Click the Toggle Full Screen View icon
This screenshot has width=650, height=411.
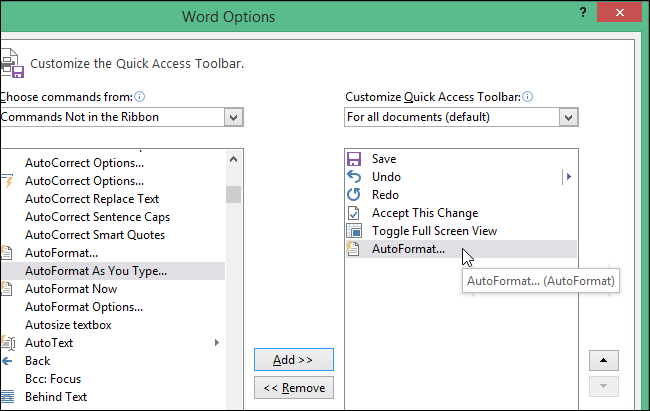[x=354, y=231]
